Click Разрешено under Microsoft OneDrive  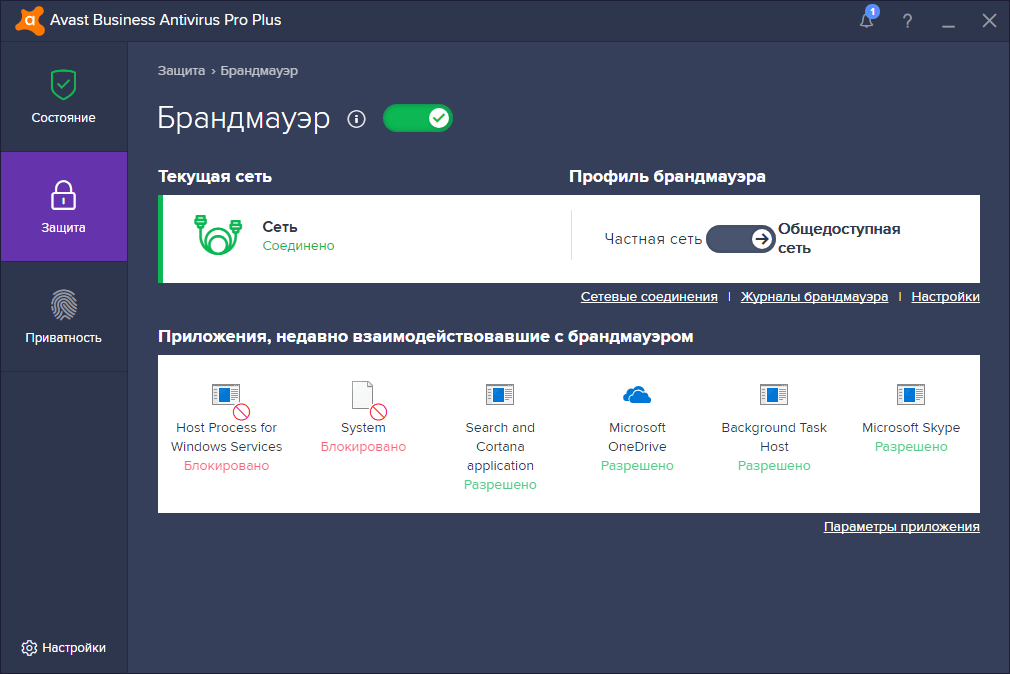(x=637, y=465)
